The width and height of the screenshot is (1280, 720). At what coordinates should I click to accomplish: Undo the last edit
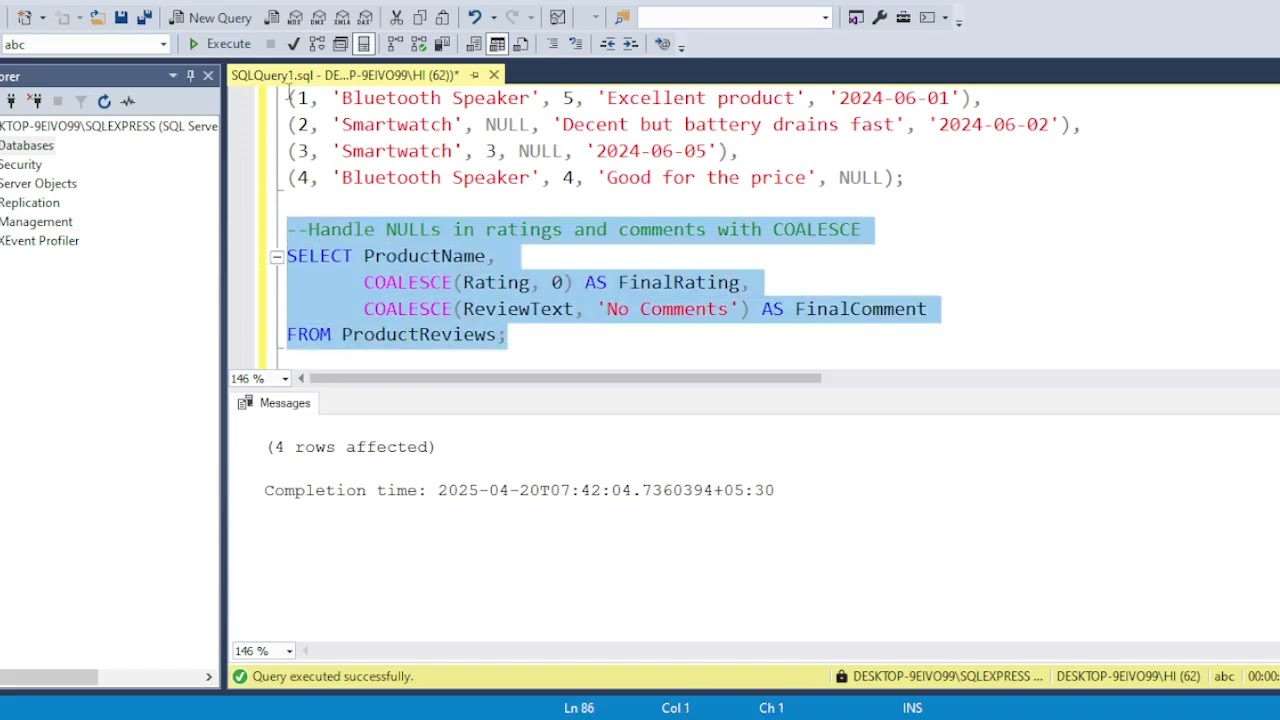(475, 17)
